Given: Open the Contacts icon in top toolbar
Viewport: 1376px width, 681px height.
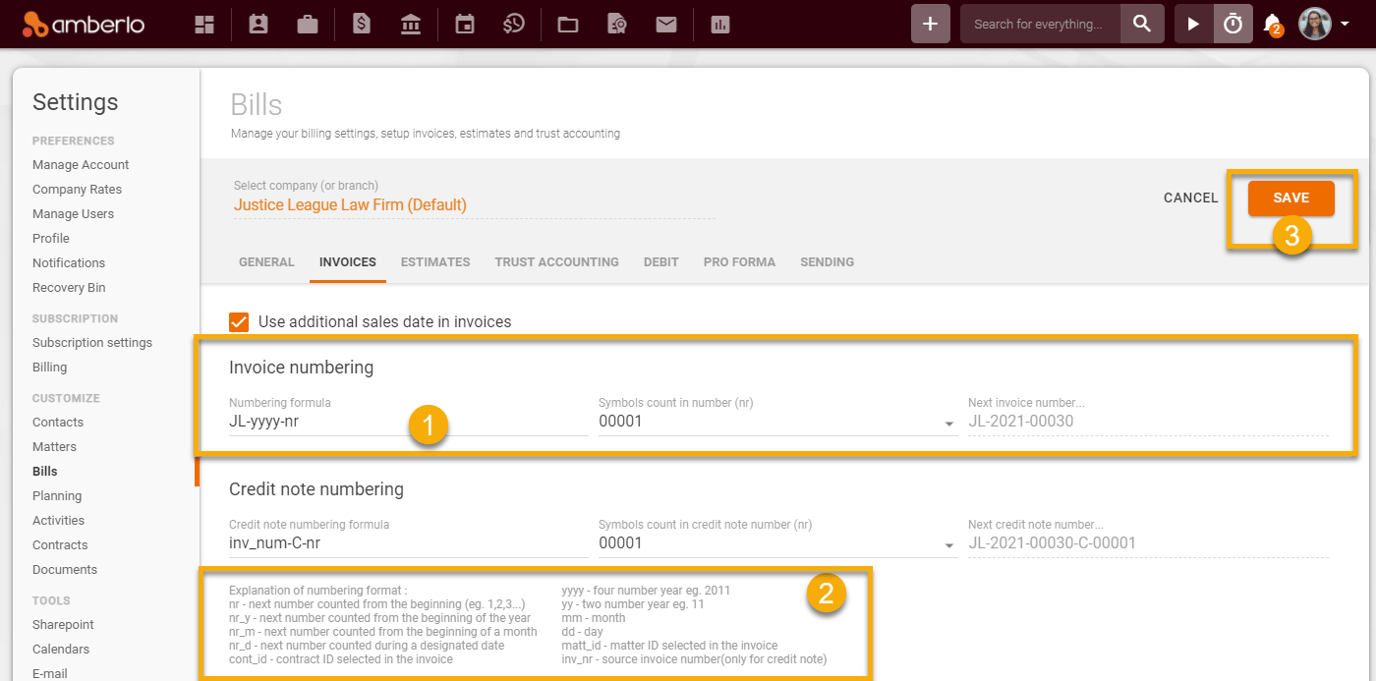Looking at the screenshot, I should tap(258, 23).
